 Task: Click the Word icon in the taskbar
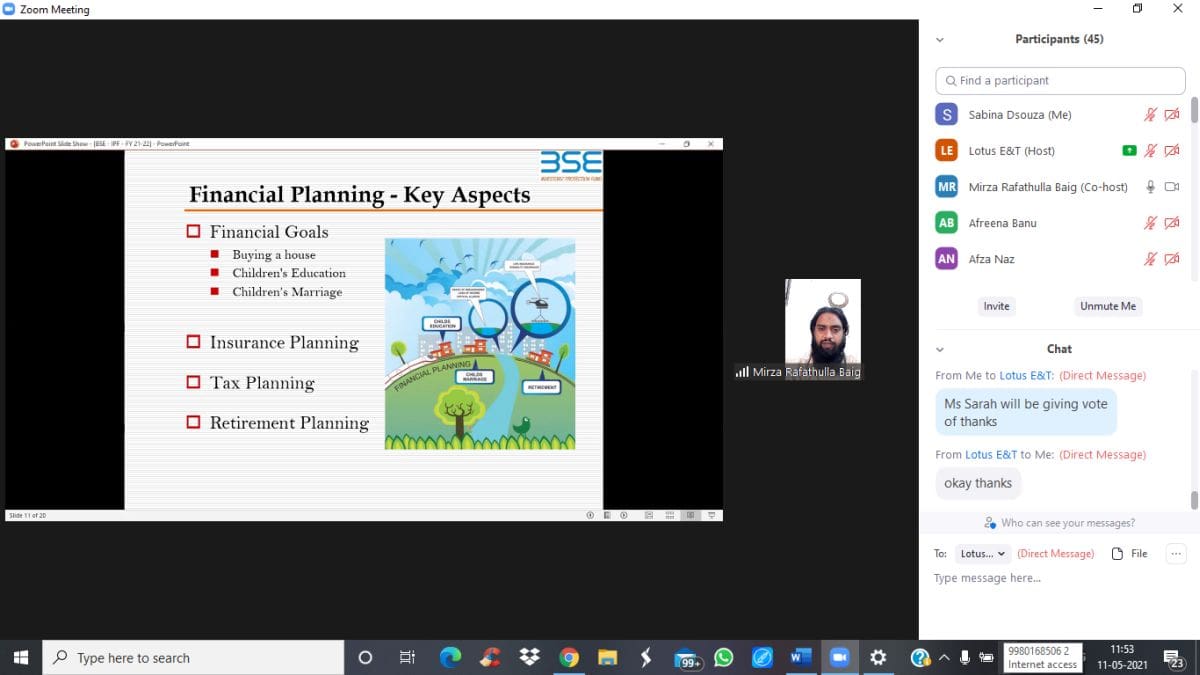point(800,657)
